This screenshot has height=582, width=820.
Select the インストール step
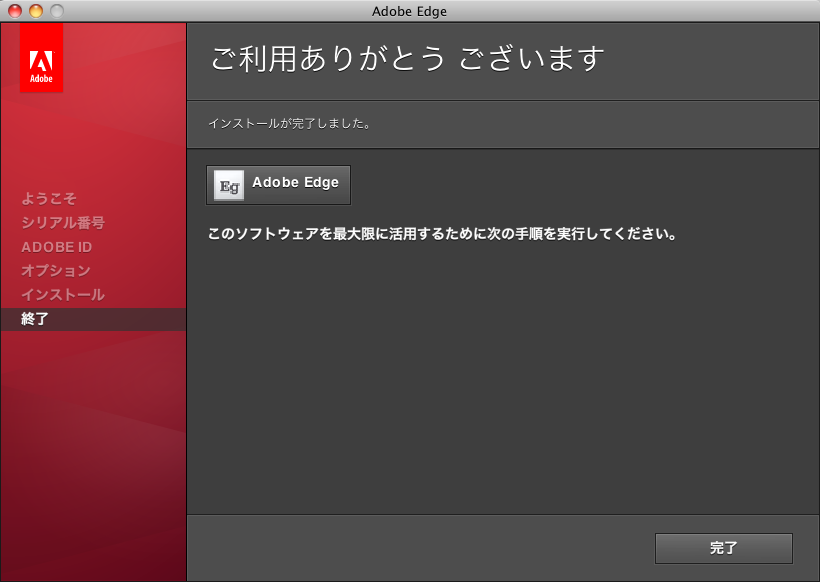point(63,295)
